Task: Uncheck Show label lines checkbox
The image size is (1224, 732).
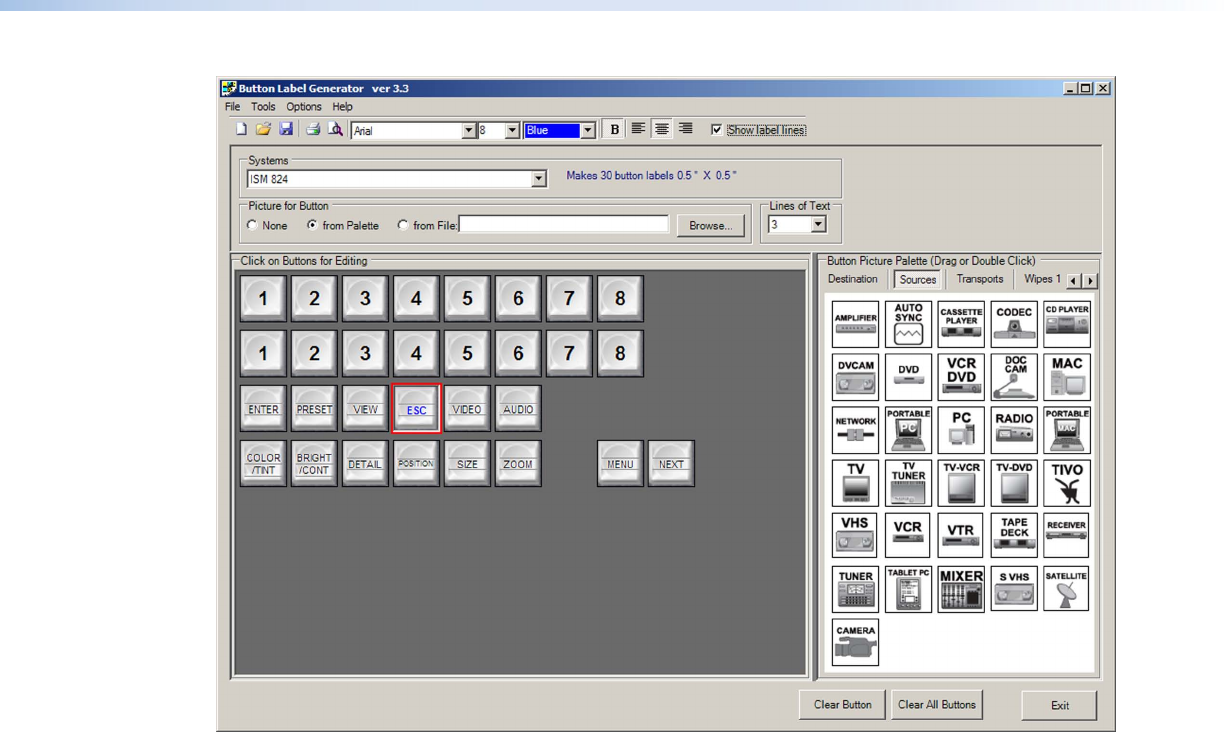Action: tap(716, 130)
